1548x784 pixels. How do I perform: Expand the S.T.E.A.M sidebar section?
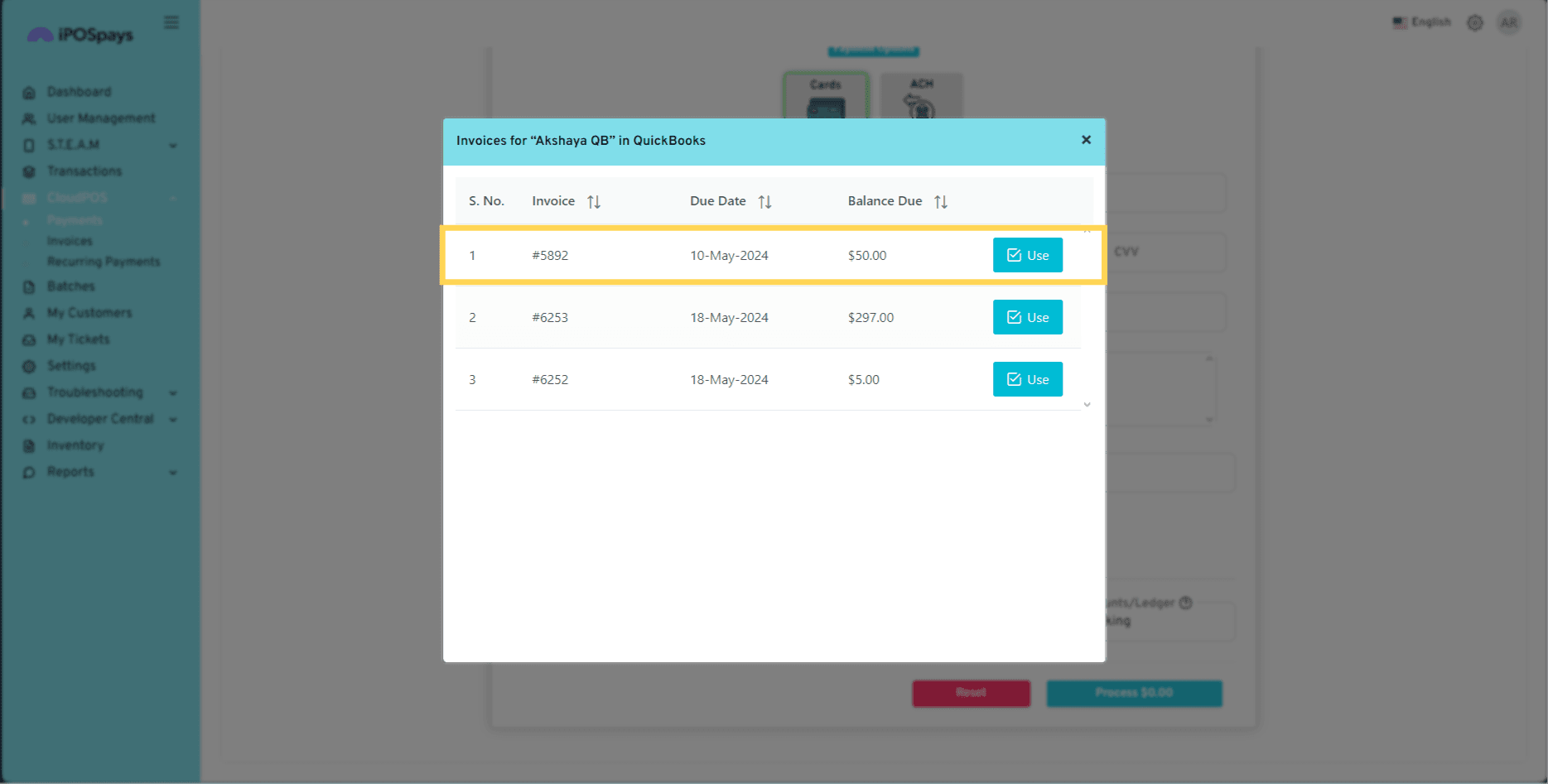(99, 145)
